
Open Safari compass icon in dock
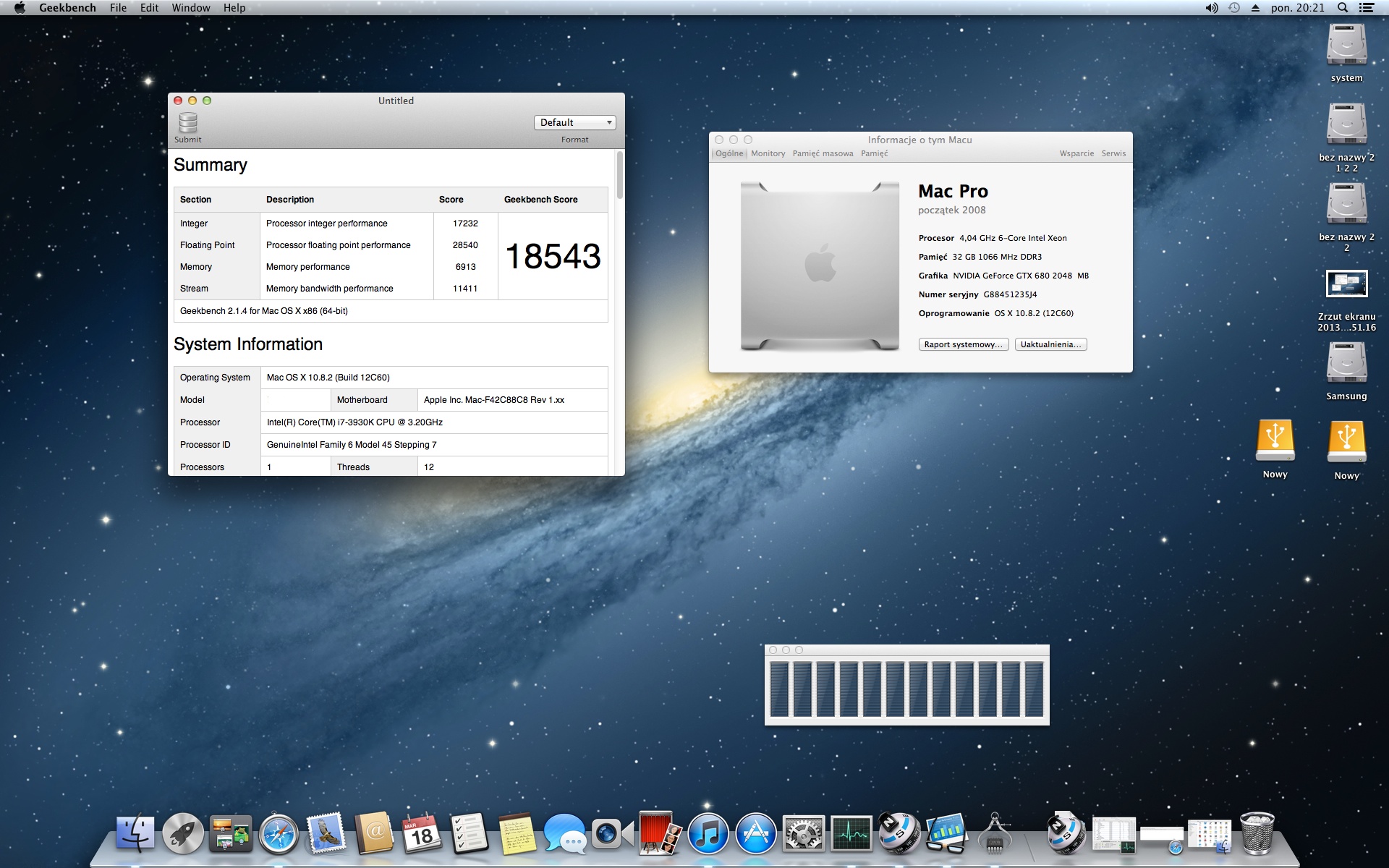point(279,834)
